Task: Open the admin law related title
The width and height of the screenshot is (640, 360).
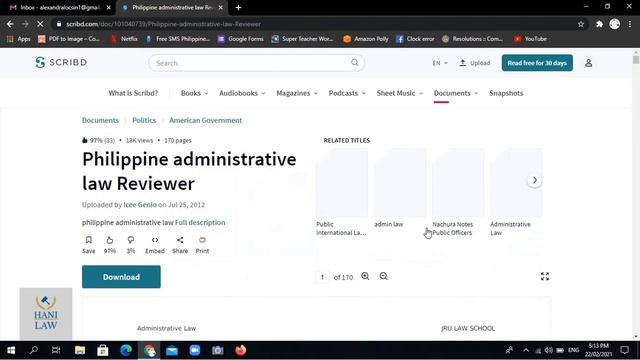Action: (400, 188)
